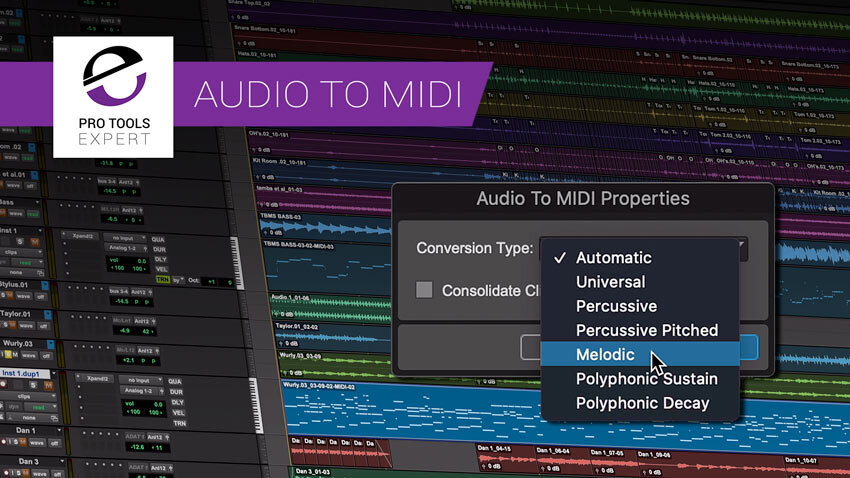This screenshot has height=478, width=850.
Task: Choose Melodic conversion type
Action: pos(640,354)
